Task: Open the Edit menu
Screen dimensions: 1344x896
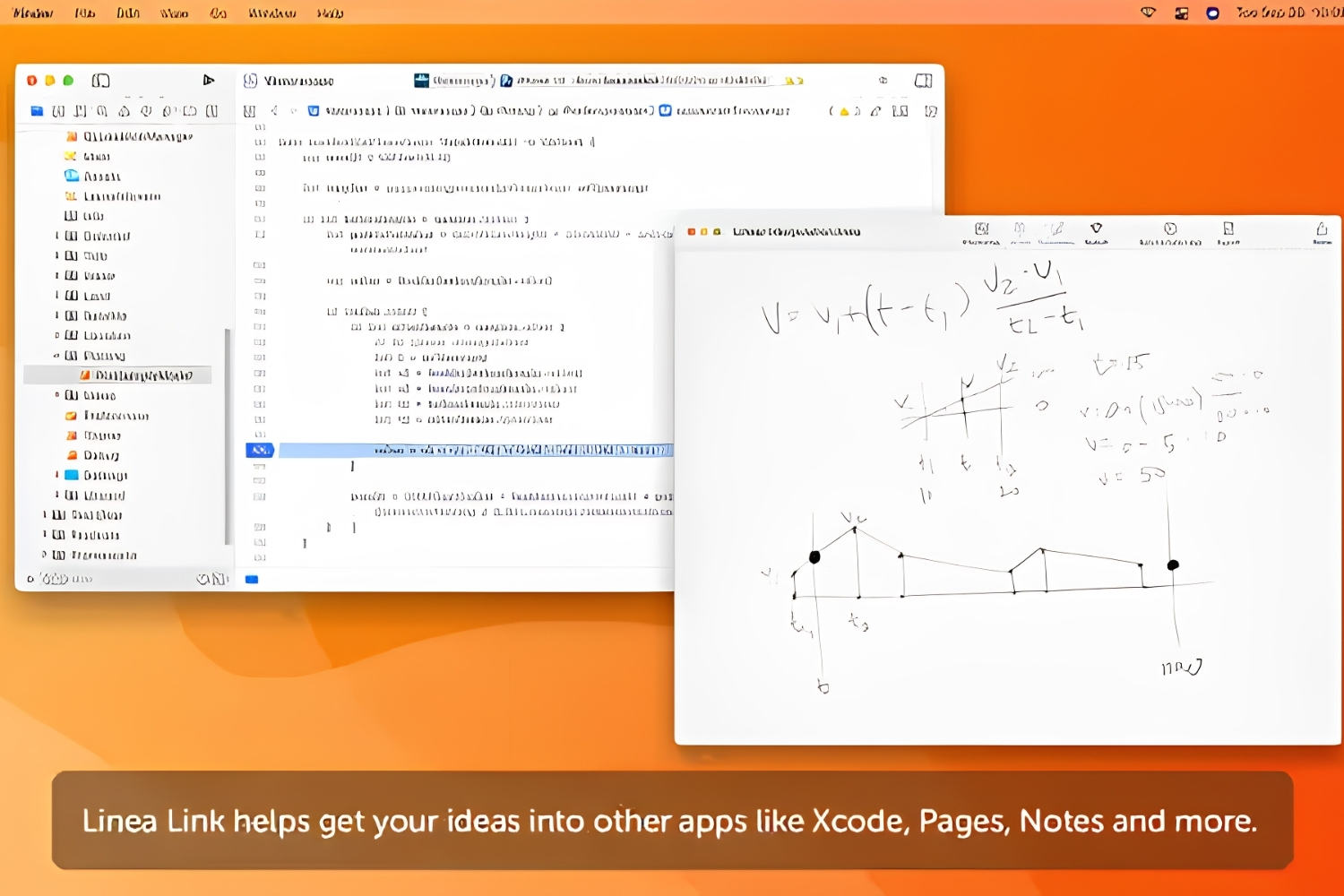Action: tap(128, 13)
